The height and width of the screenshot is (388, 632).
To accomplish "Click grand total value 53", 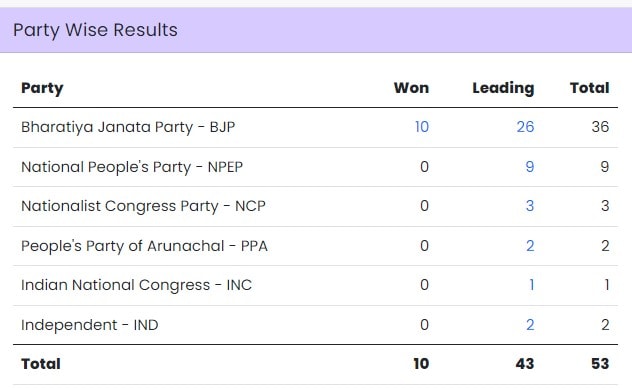I will [x=600, y=363].
